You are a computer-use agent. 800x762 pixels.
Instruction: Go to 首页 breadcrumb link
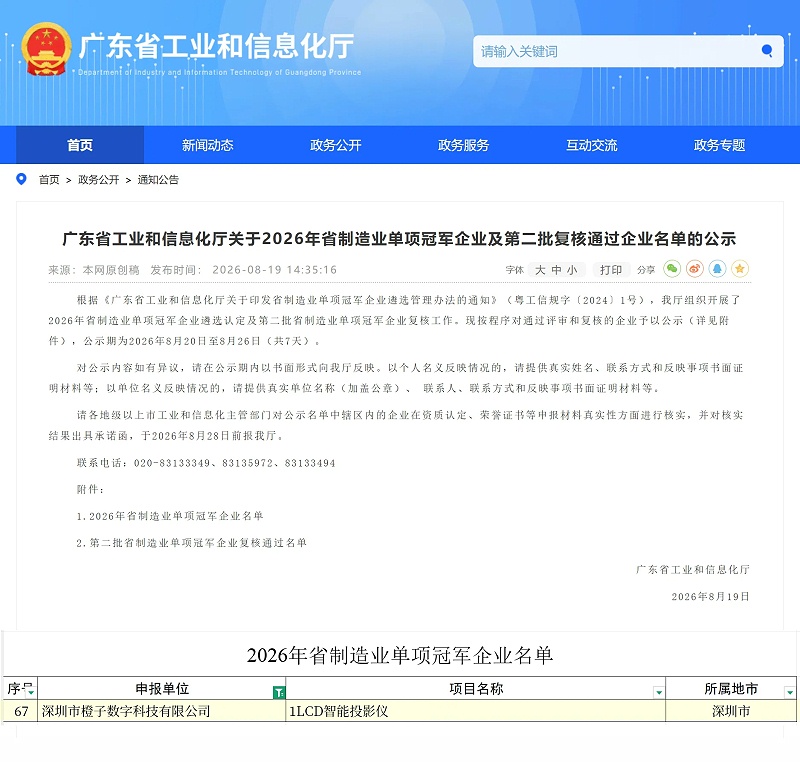tap(49, 180)
